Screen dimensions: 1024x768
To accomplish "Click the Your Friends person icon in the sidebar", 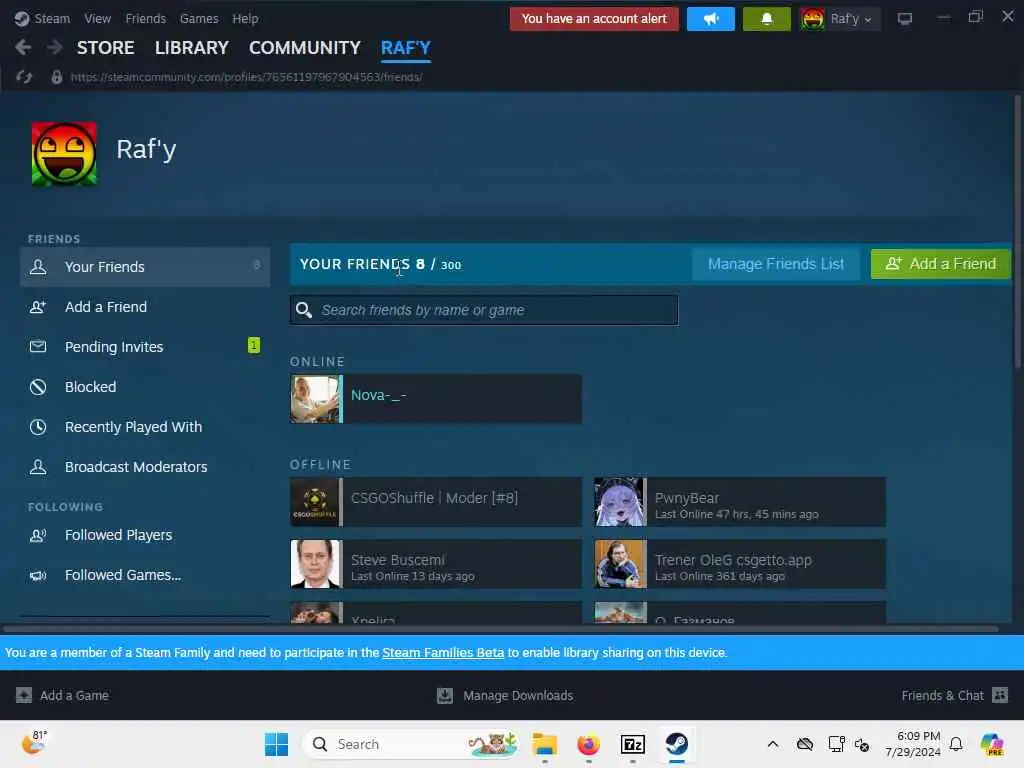I will click(x=38, y=266).
